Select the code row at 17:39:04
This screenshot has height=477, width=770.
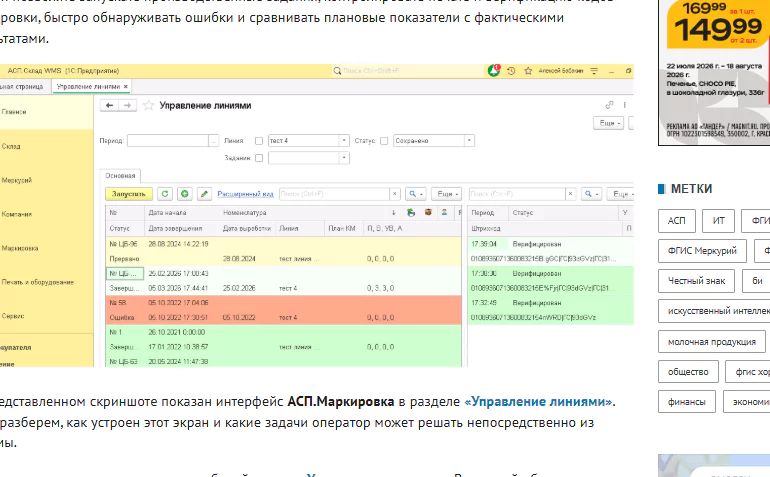pos(551,251)
